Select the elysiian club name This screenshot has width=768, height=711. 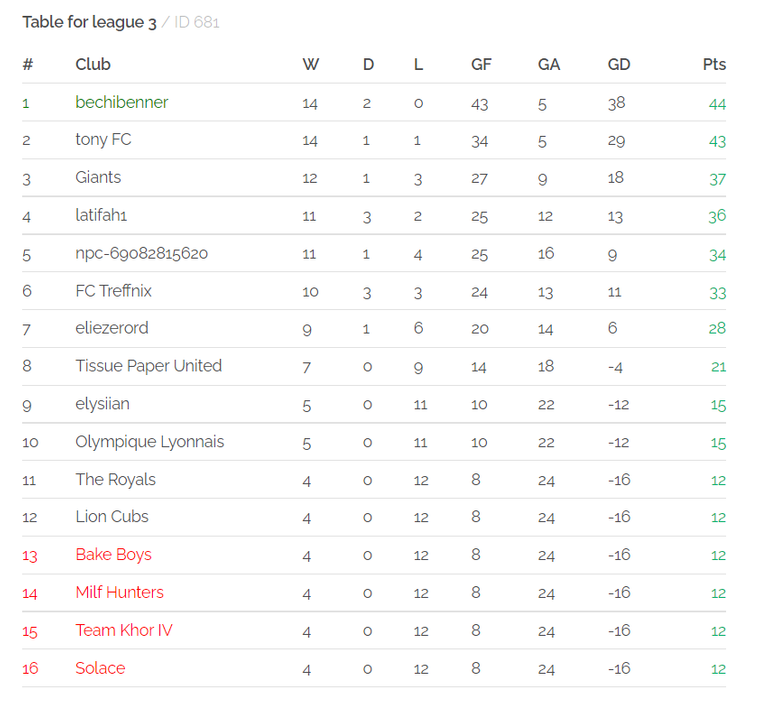102,404
